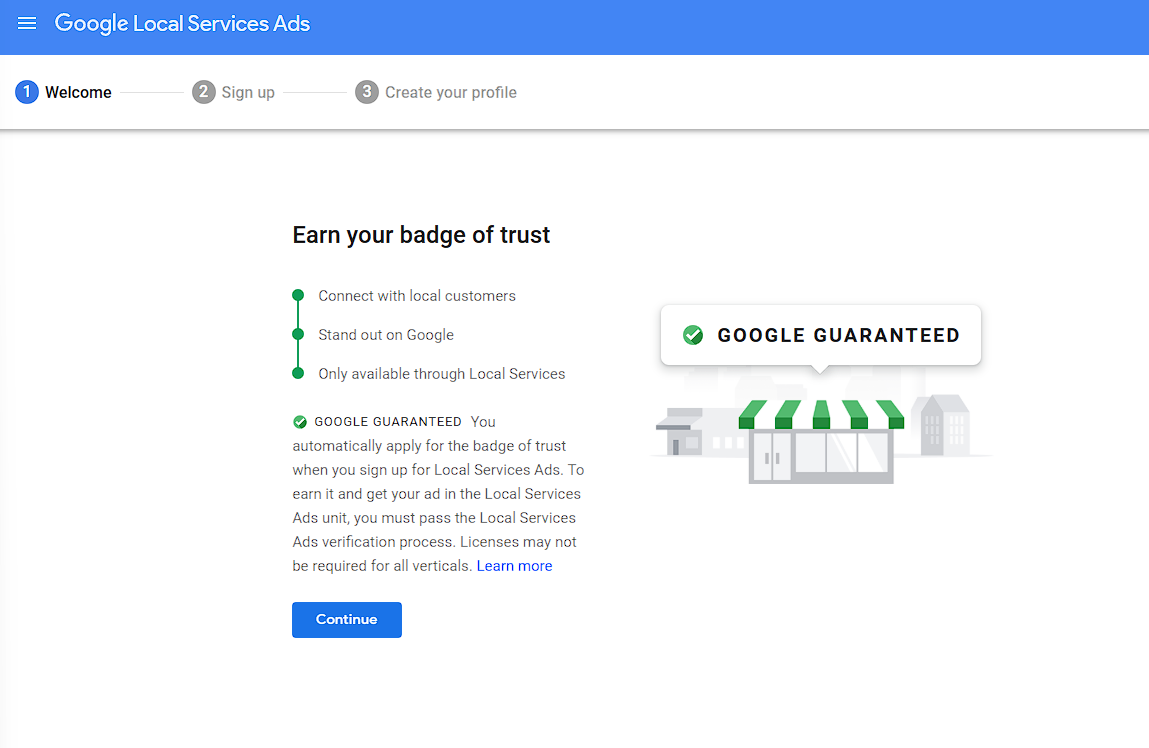
Task: Click the green bullet beside 'Stand out on Google'
Action: pos(298,334)
